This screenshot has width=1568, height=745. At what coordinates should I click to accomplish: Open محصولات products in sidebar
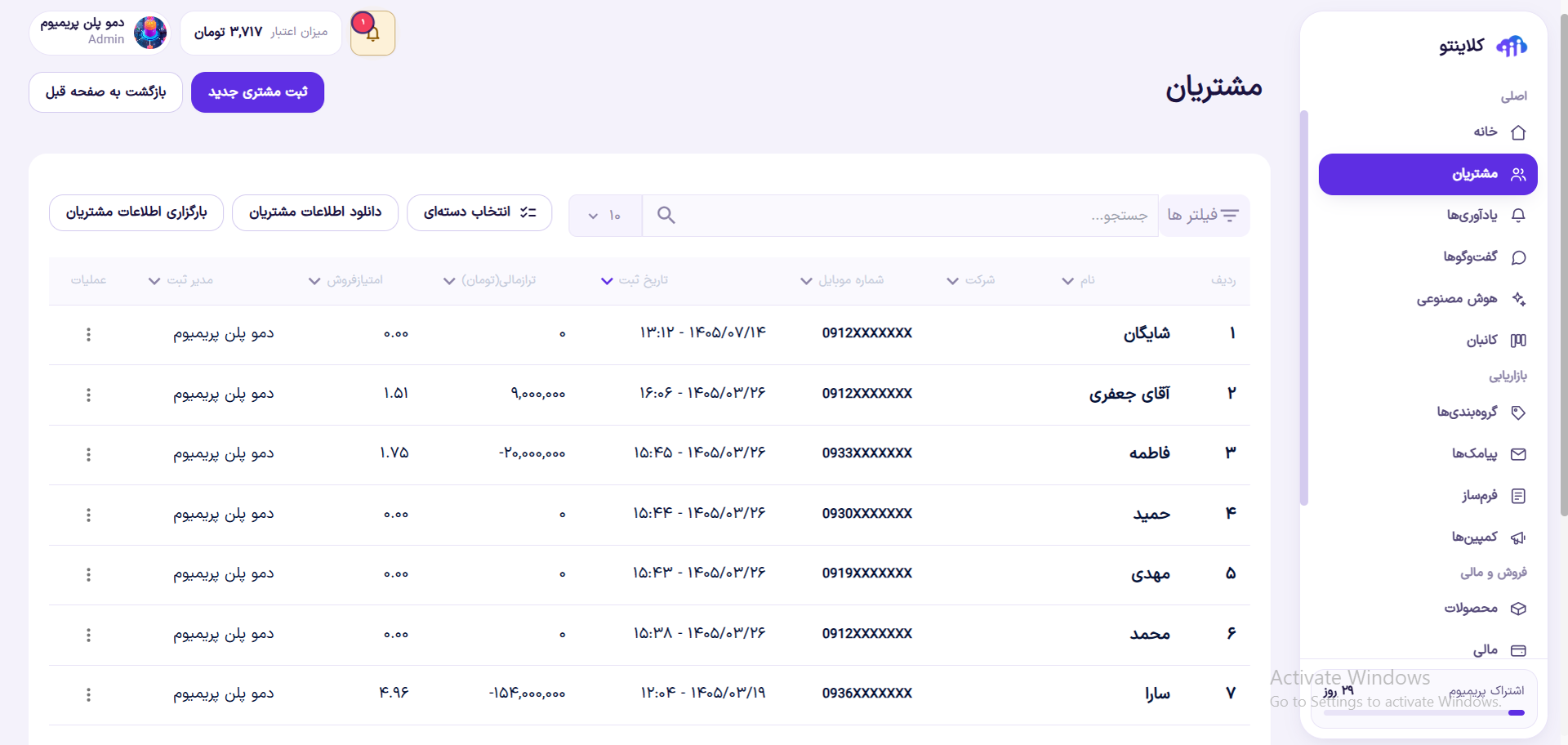[x=1428, y=609]
